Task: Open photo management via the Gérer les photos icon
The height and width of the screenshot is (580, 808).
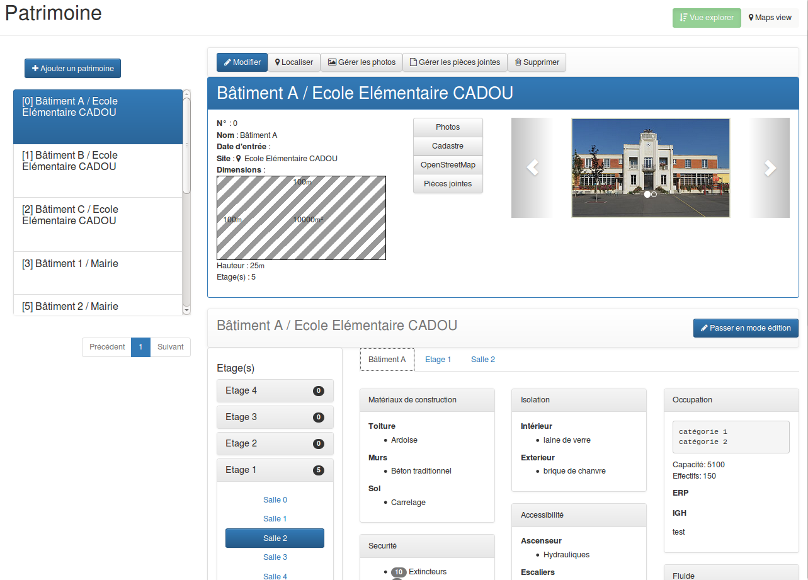Action: point(333,62)
